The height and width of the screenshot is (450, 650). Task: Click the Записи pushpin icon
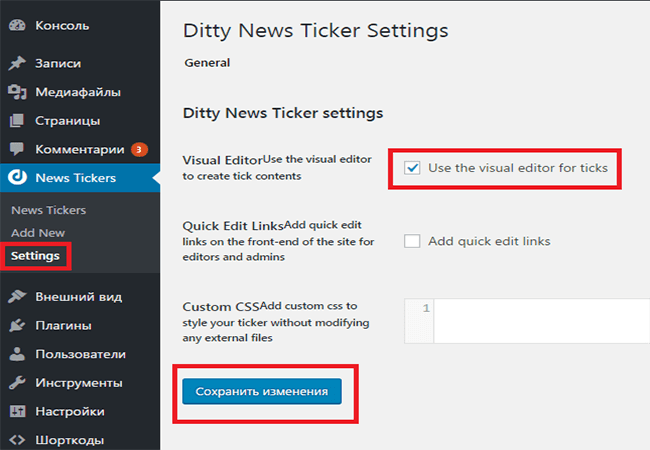[17, 63]
